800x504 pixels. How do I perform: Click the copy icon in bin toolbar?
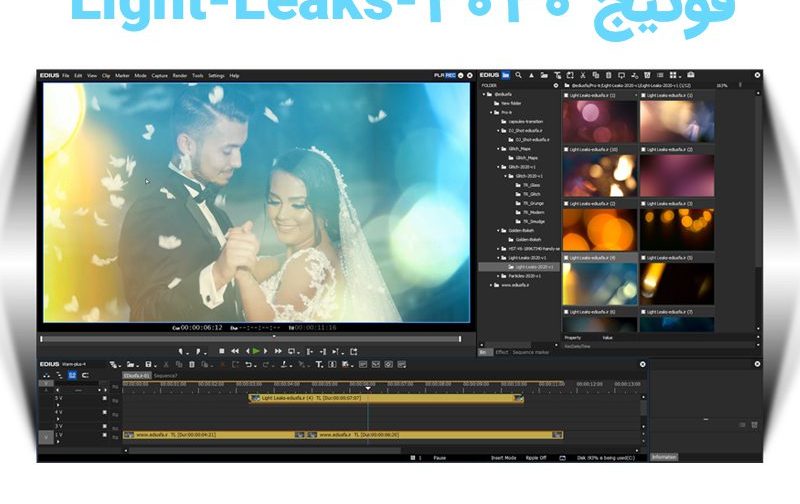point(596,75)
